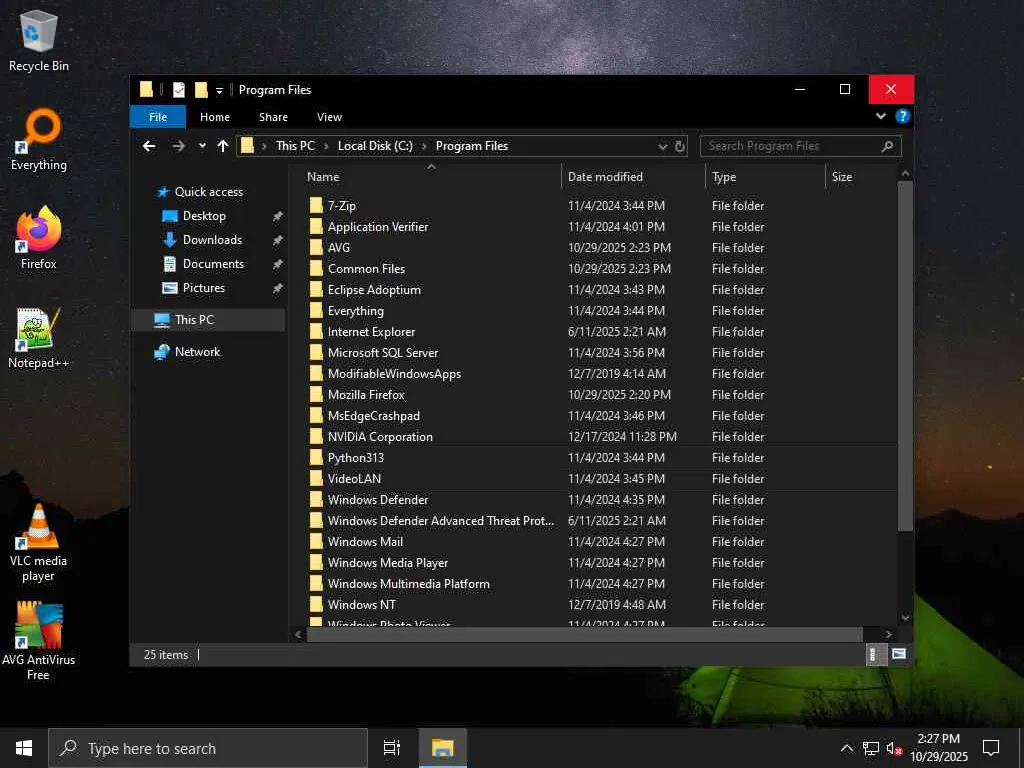Expand the root breadcrumb arrow before This PC
1024x768 pixels.
(x=264, y=146)
